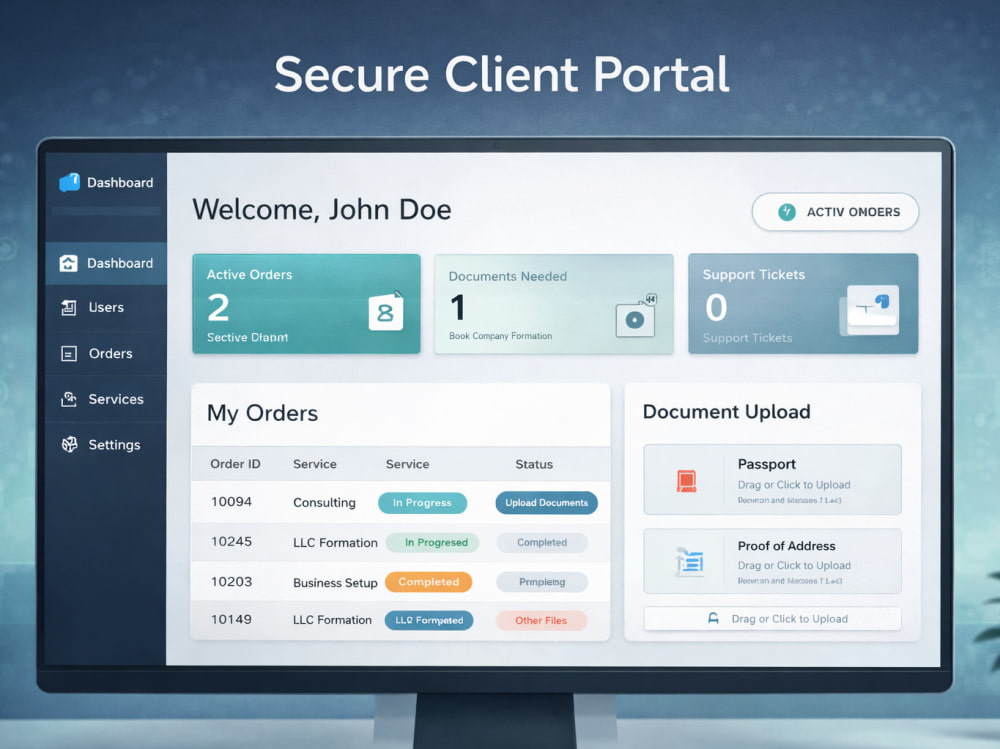1000x749 pixels.
Task: Select order ID 10245
Action: pos(232,542)
